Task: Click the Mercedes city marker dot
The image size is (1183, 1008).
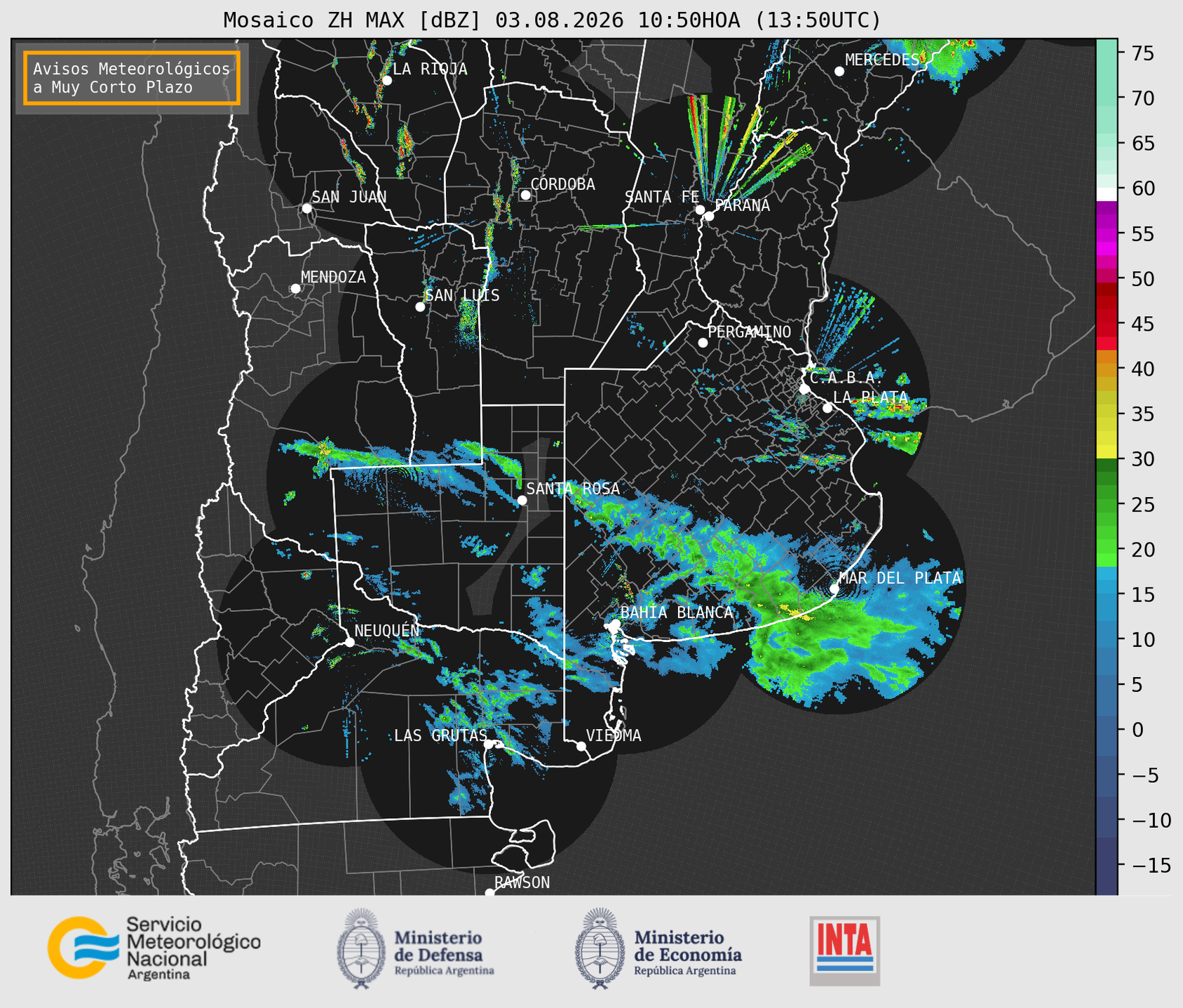Action: click(839, 71)
